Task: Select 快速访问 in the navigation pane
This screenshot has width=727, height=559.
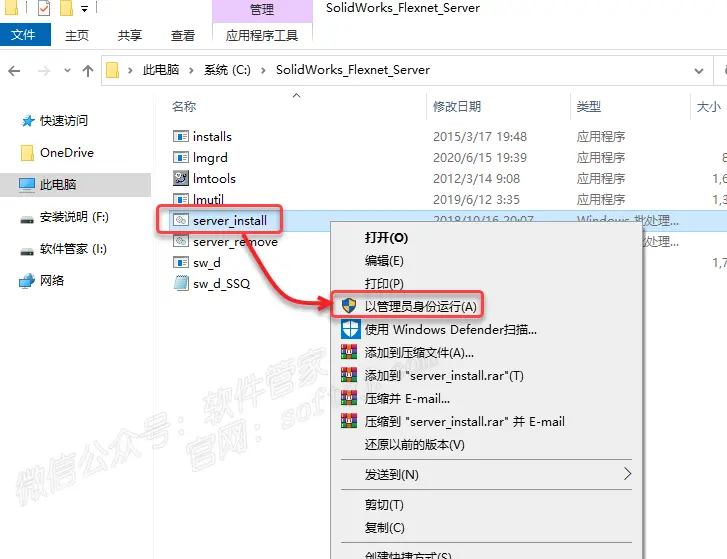Action: click(64, 121)
